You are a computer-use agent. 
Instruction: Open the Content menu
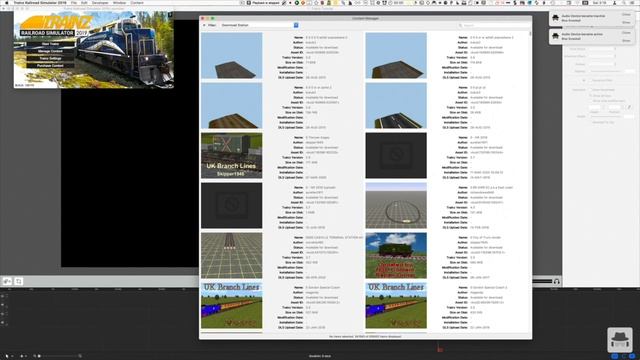click(137, 2)
